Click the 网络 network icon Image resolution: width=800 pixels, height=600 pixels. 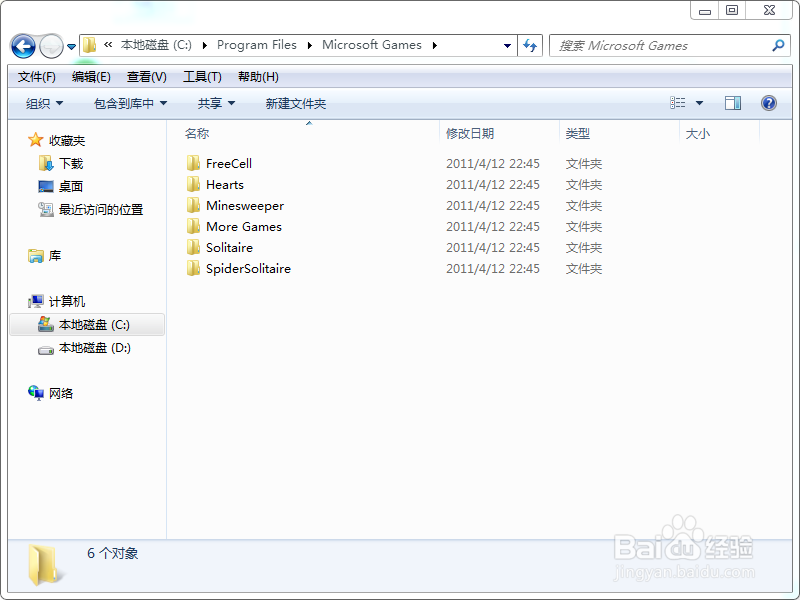[36, 393]
